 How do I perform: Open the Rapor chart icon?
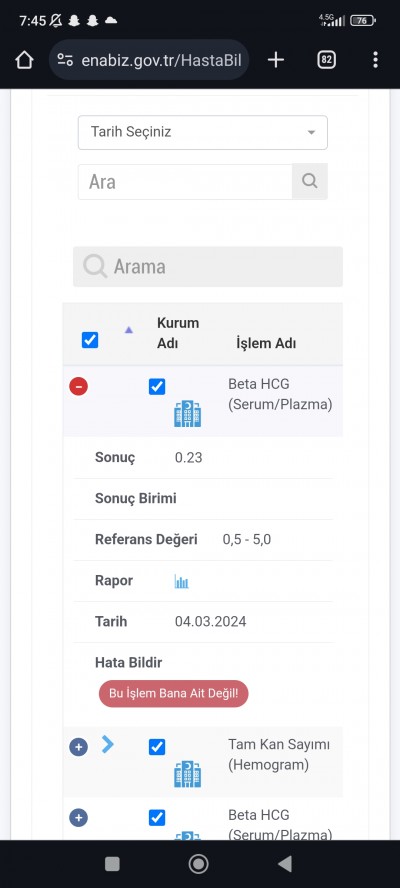coord(181,581)
